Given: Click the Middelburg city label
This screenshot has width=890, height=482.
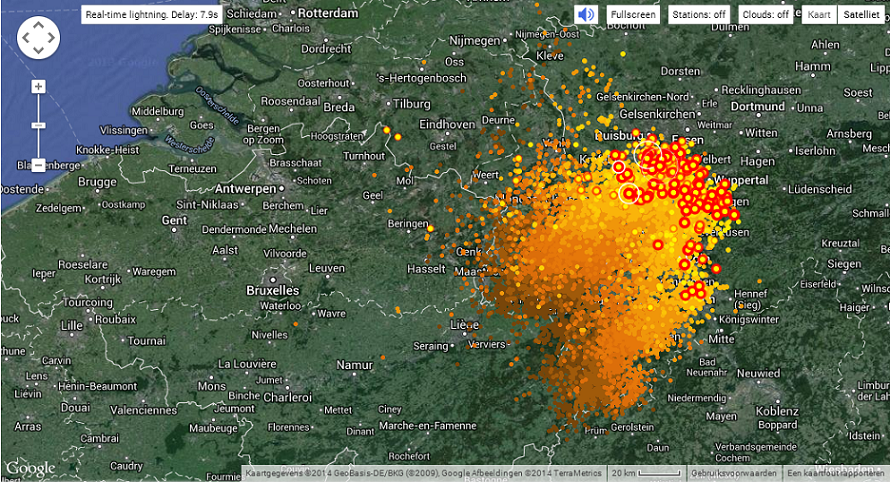Looking at the screenshot, I should (158, 111).
